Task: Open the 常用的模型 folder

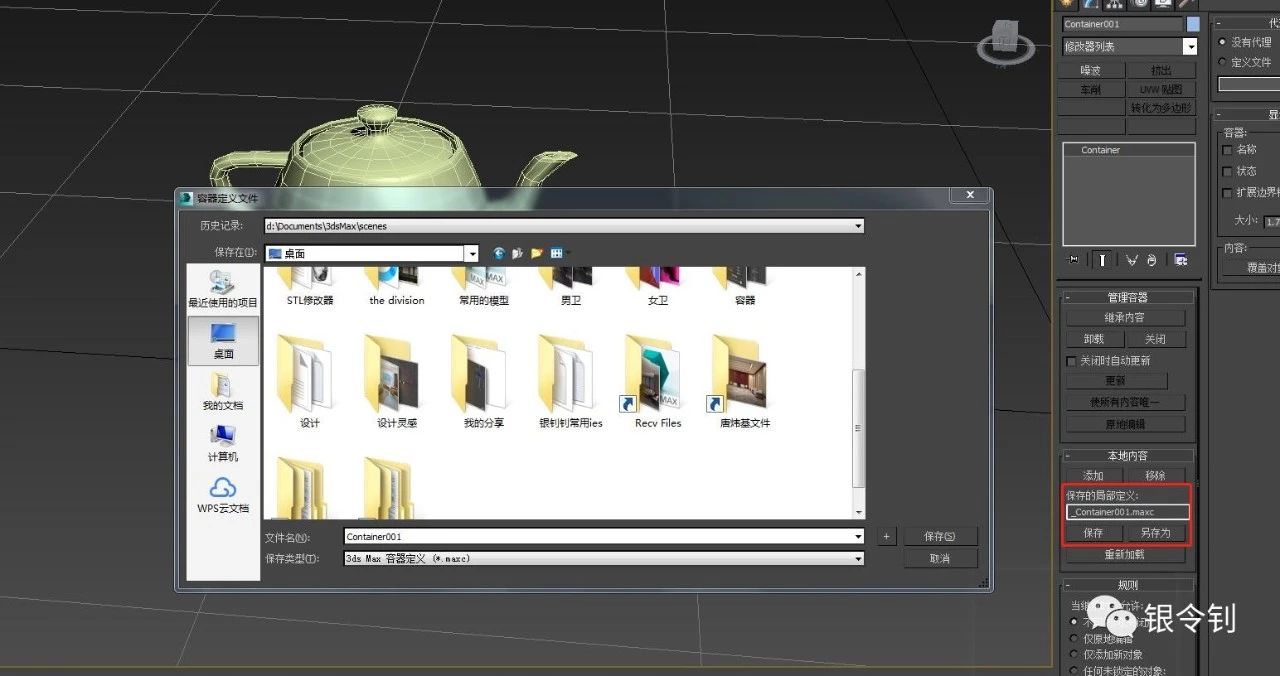Action: pyautogui.click(x=484, y=287)
